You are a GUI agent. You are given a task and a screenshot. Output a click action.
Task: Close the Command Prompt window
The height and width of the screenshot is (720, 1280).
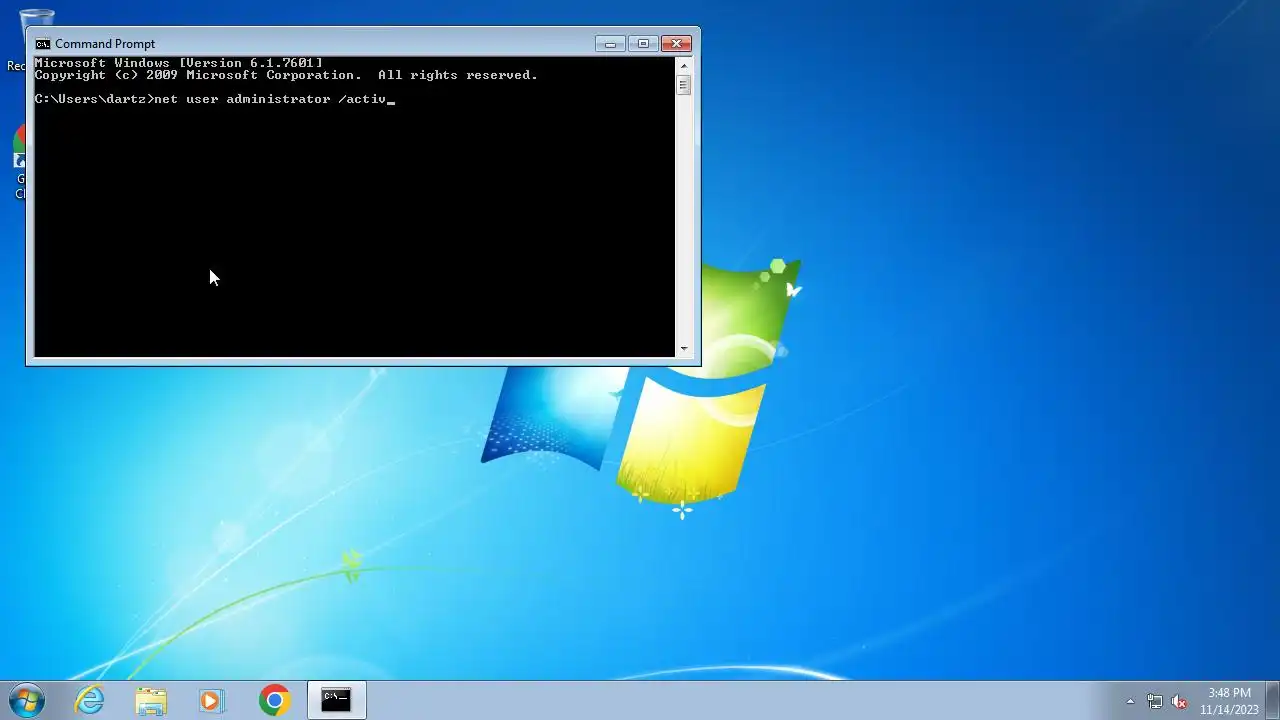(676, 44)
